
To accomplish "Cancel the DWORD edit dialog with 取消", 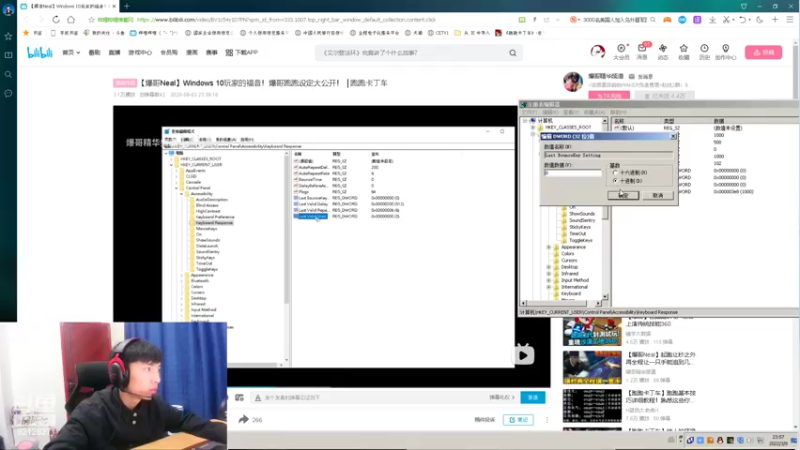I will [x=658, y=195].
